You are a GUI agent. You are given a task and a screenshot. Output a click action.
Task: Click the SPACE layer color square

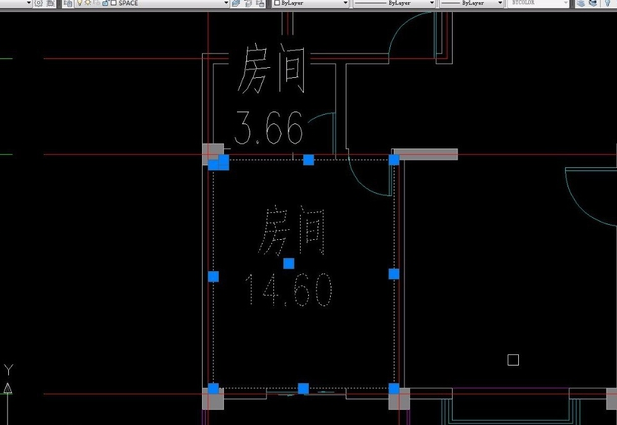[114, 3]
